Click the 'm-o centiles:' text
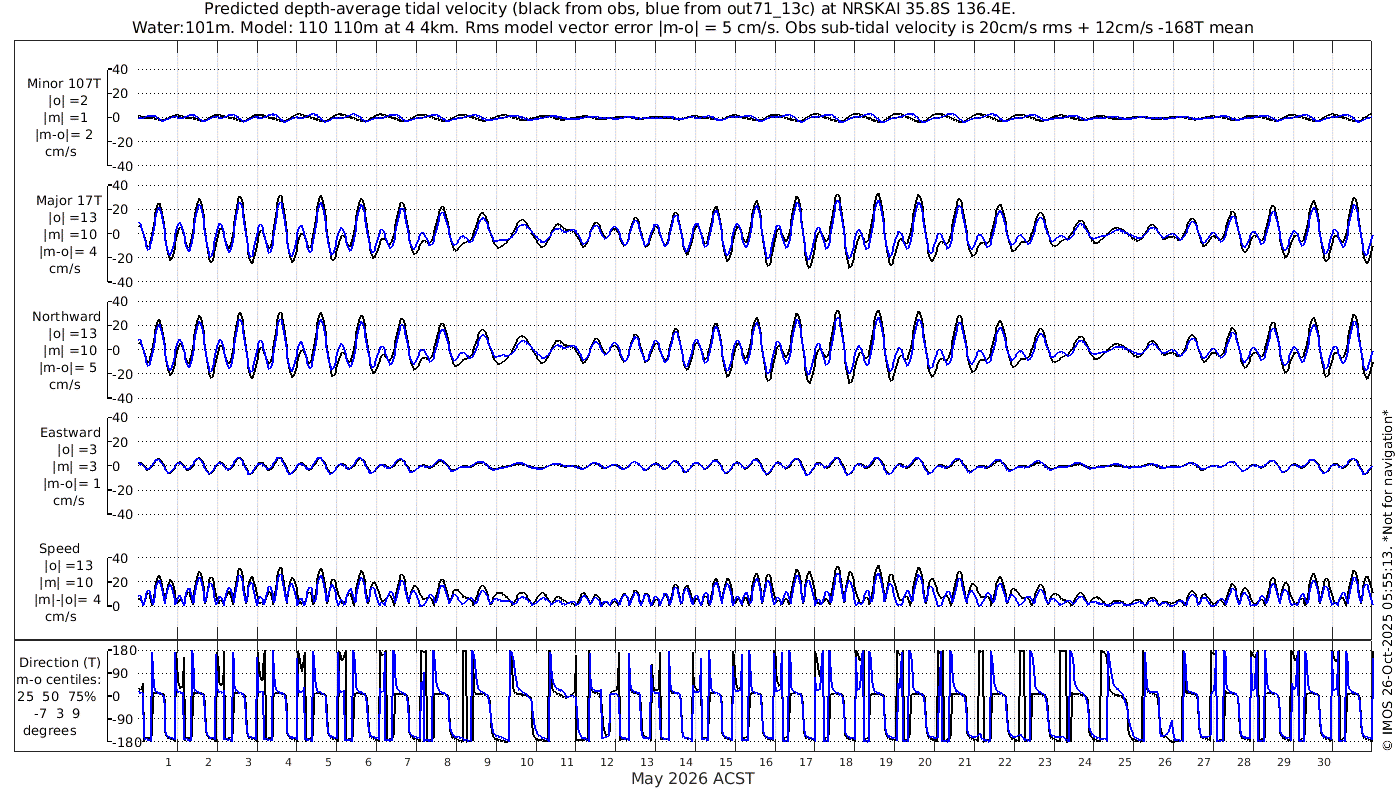This screenshot has width=1400, height=800. click(x=61, y=679)
